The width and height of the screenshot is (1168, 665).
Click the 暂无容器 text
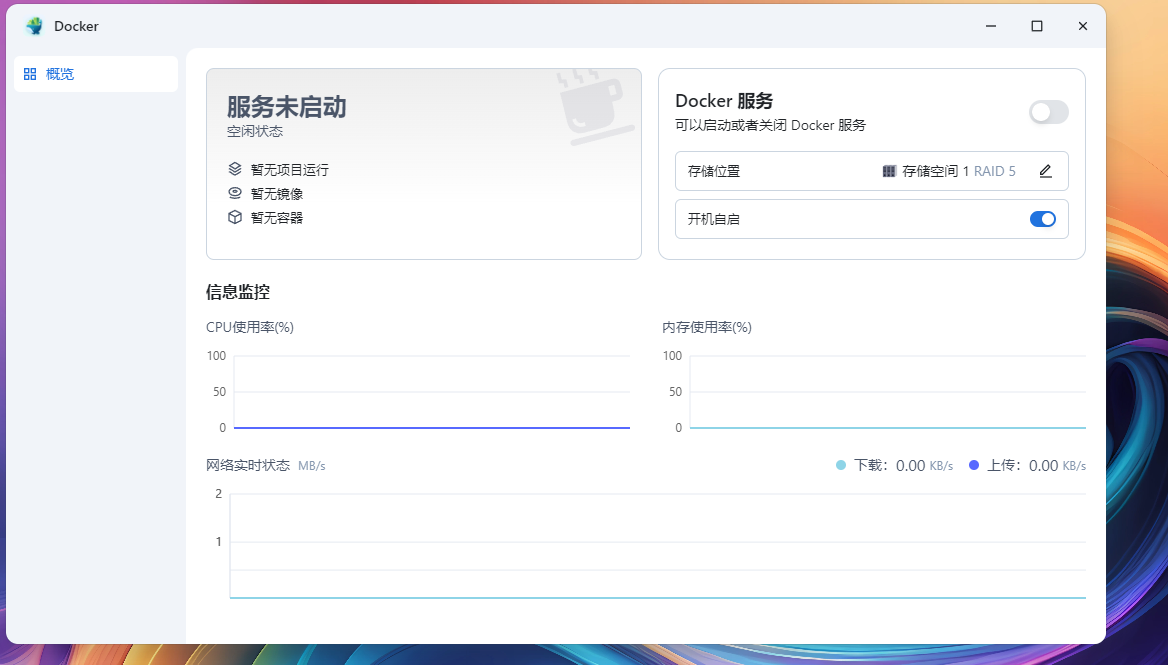pos(277,217)
